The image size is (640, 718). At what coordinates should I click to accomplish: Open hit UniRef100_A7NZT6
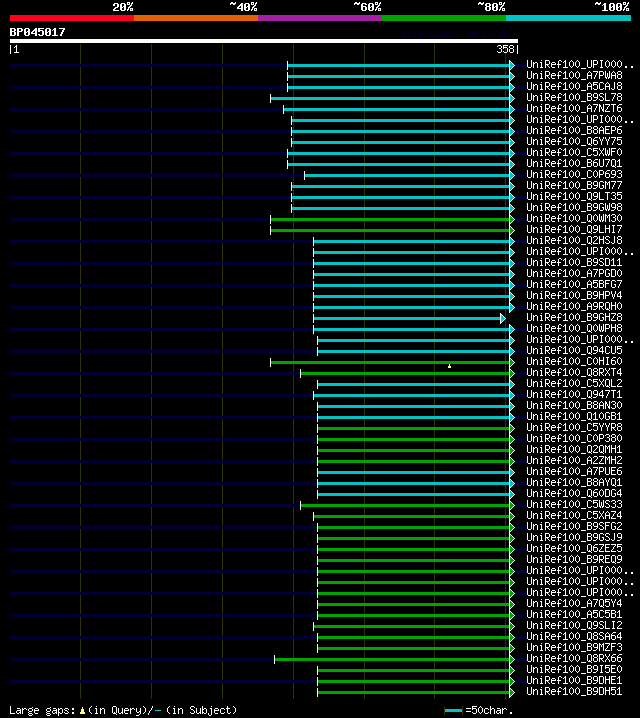pyautogui.click(x=574, y=108)
